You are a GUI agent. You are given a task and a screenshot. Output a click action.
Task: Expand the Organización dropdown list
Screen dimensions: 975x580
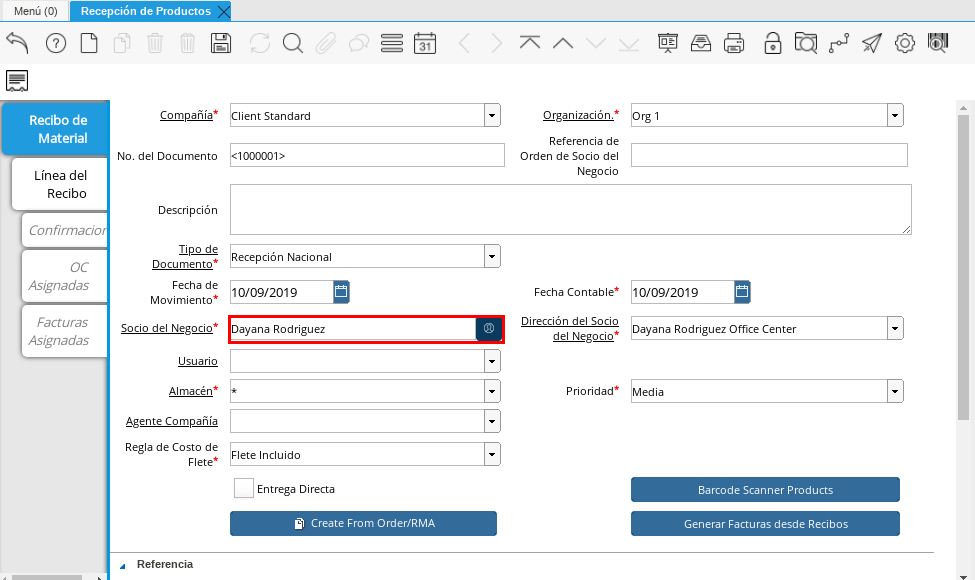tap(894, 116)
